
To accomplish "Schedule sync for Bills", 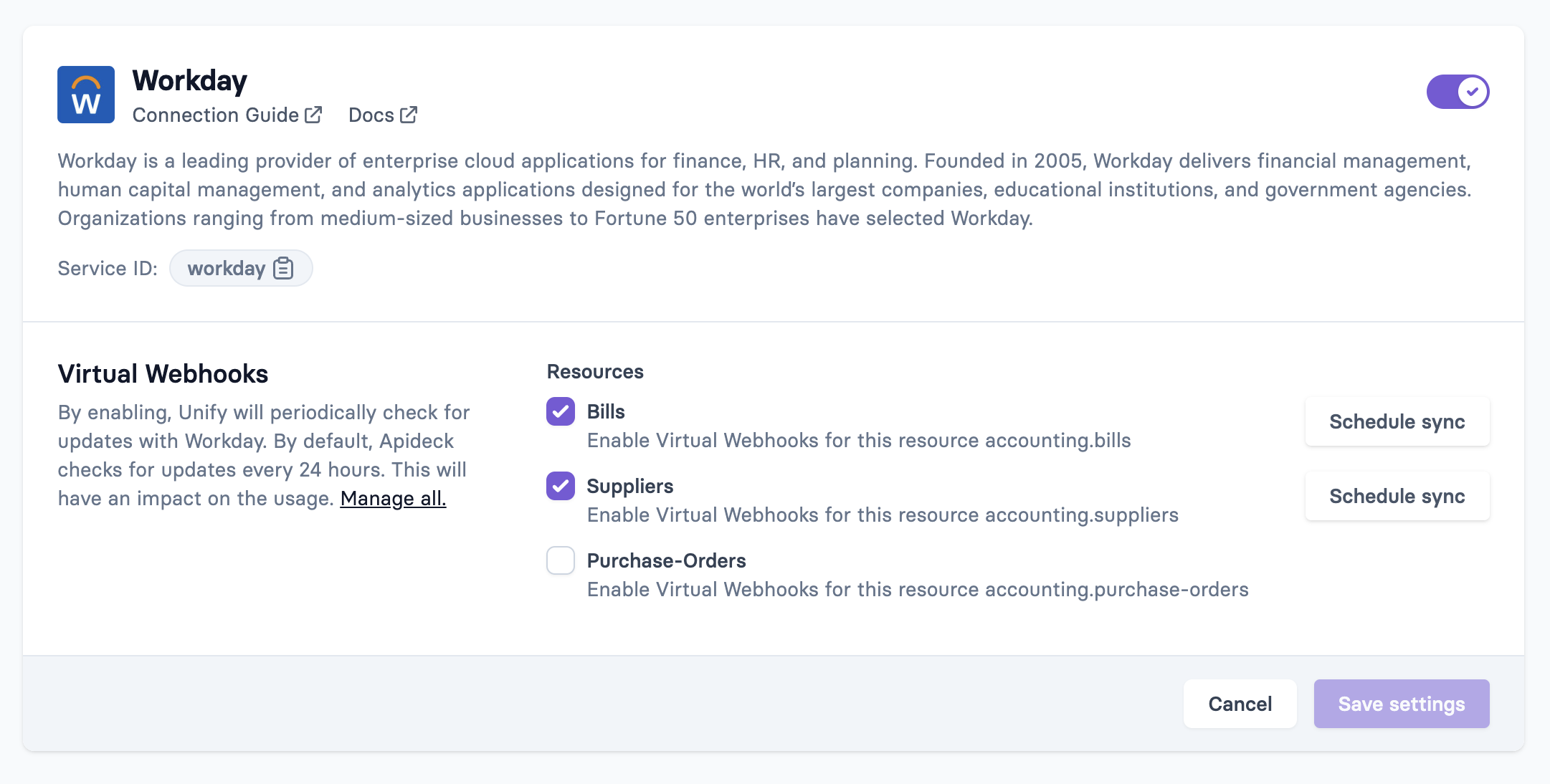I will 1397,421.
